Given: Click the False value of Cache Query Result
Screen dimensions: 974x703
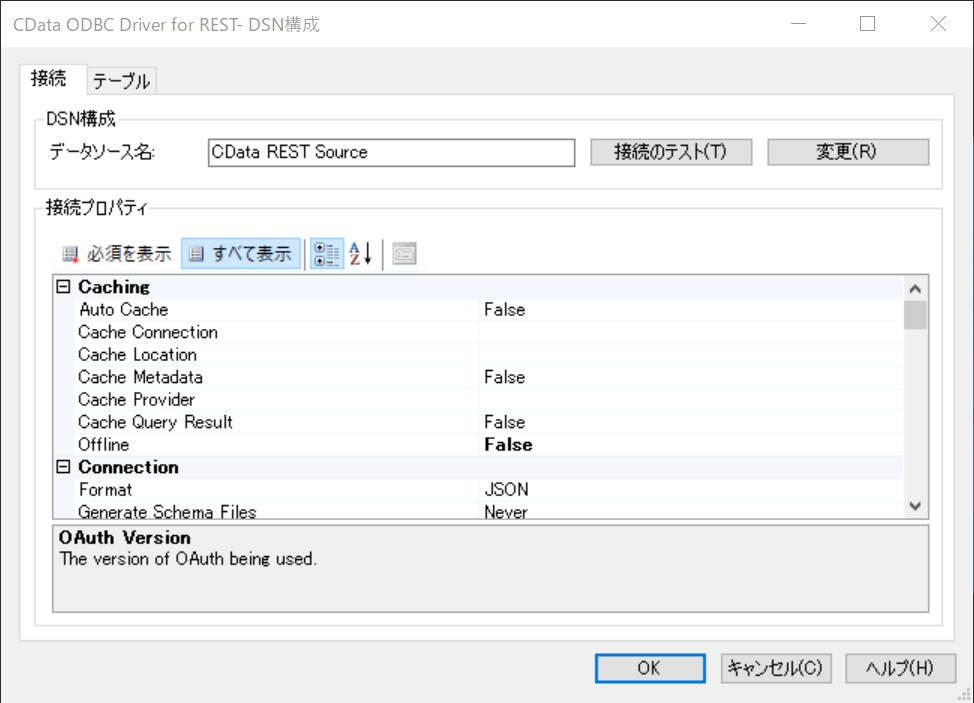Looking at the screenshot, I should coord(504,422).
